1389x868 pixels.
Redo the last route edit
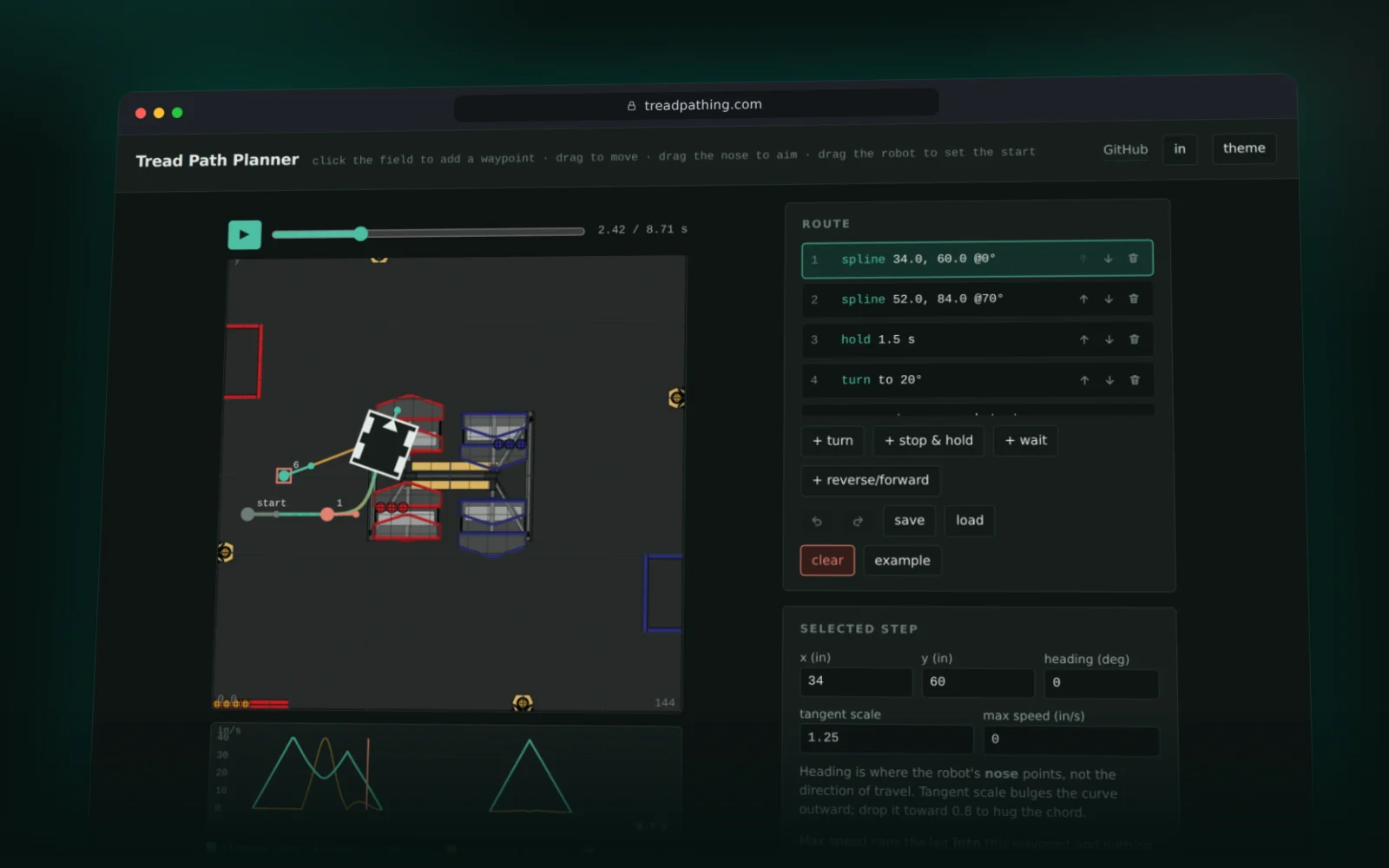[858, 521]
